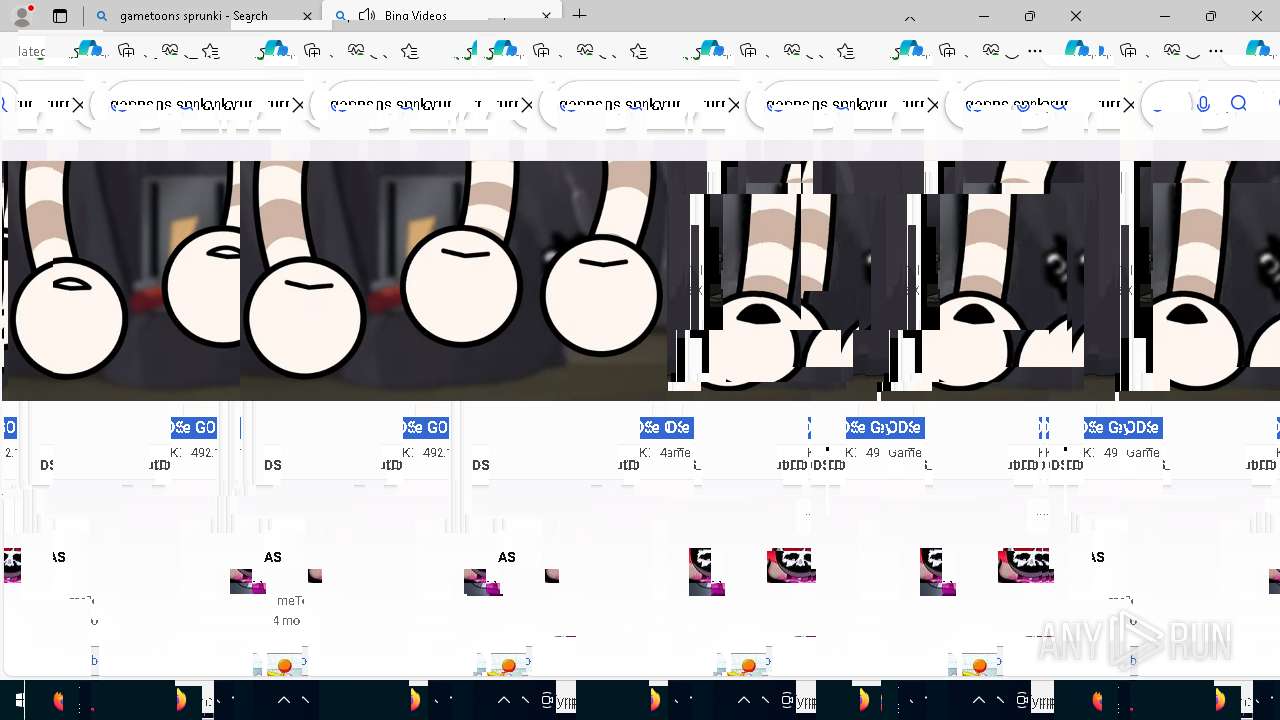
Task: Start voice search with microphone icon
Action: coord(1203,104)
